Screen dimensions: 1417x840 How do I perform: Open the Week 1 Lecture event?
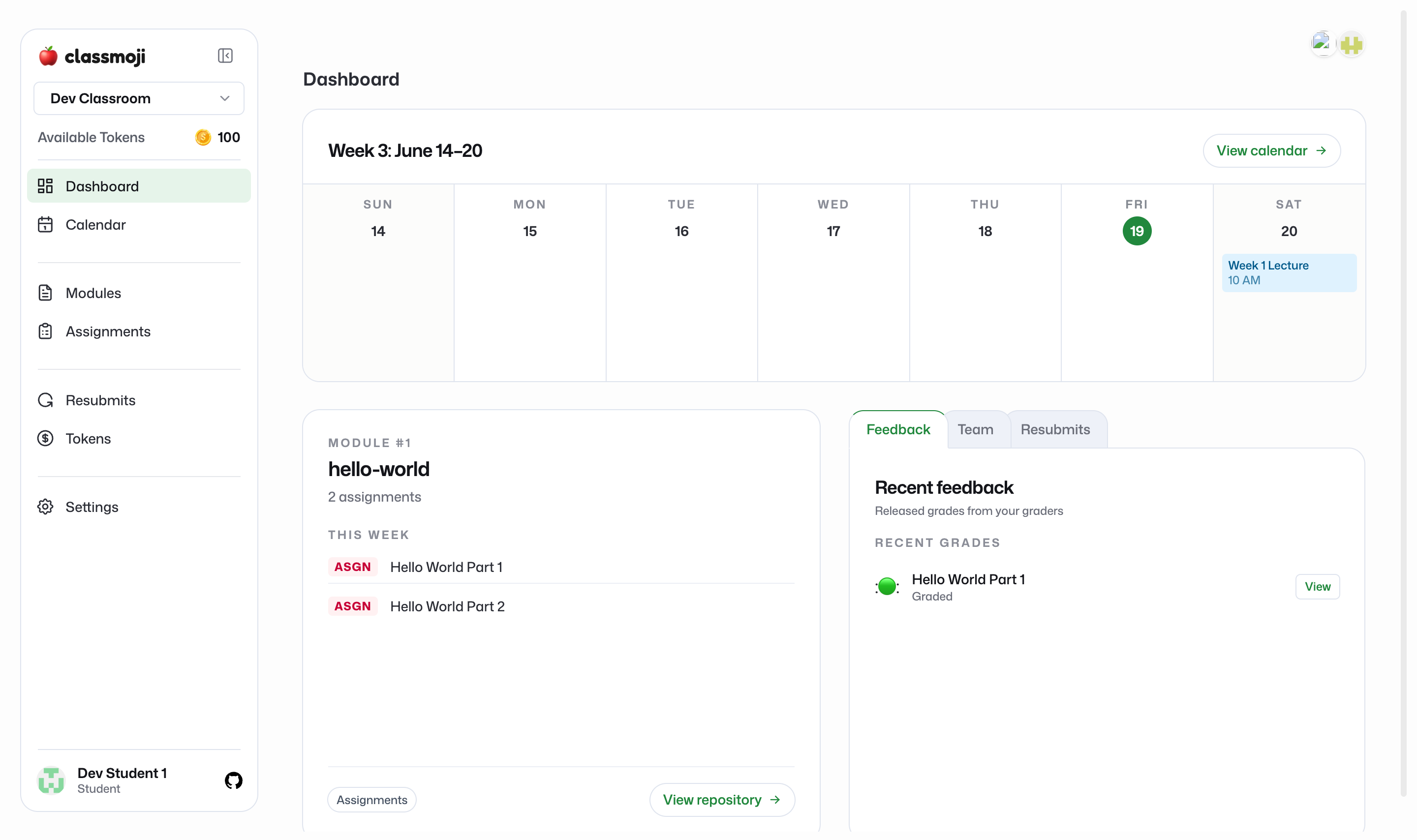click(x=1289, y=273)
